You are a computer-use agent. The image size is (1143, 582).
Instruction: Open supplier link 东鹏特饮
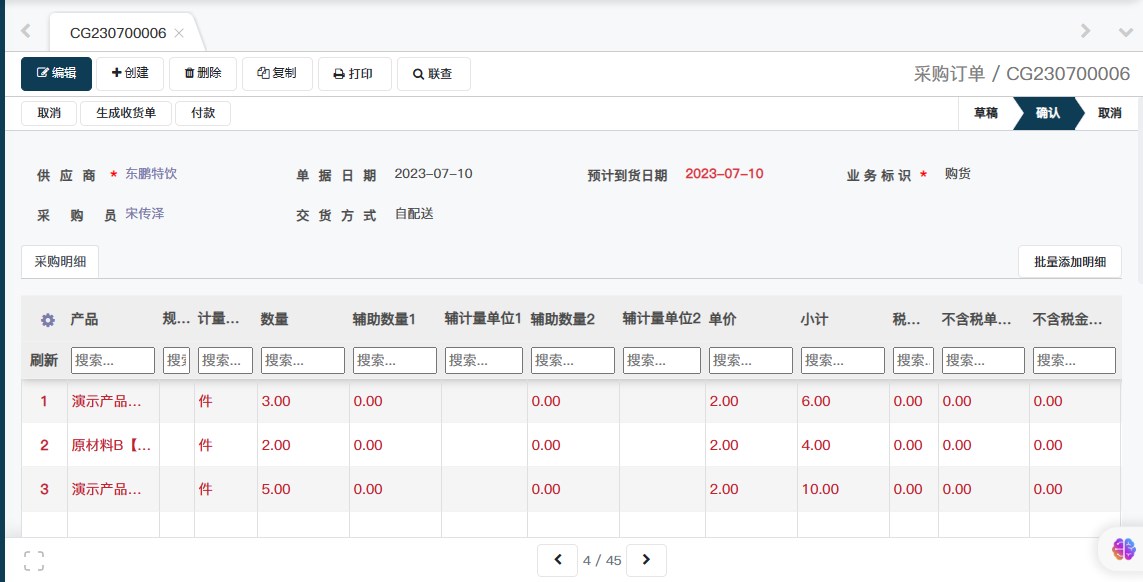click(151, 174)
